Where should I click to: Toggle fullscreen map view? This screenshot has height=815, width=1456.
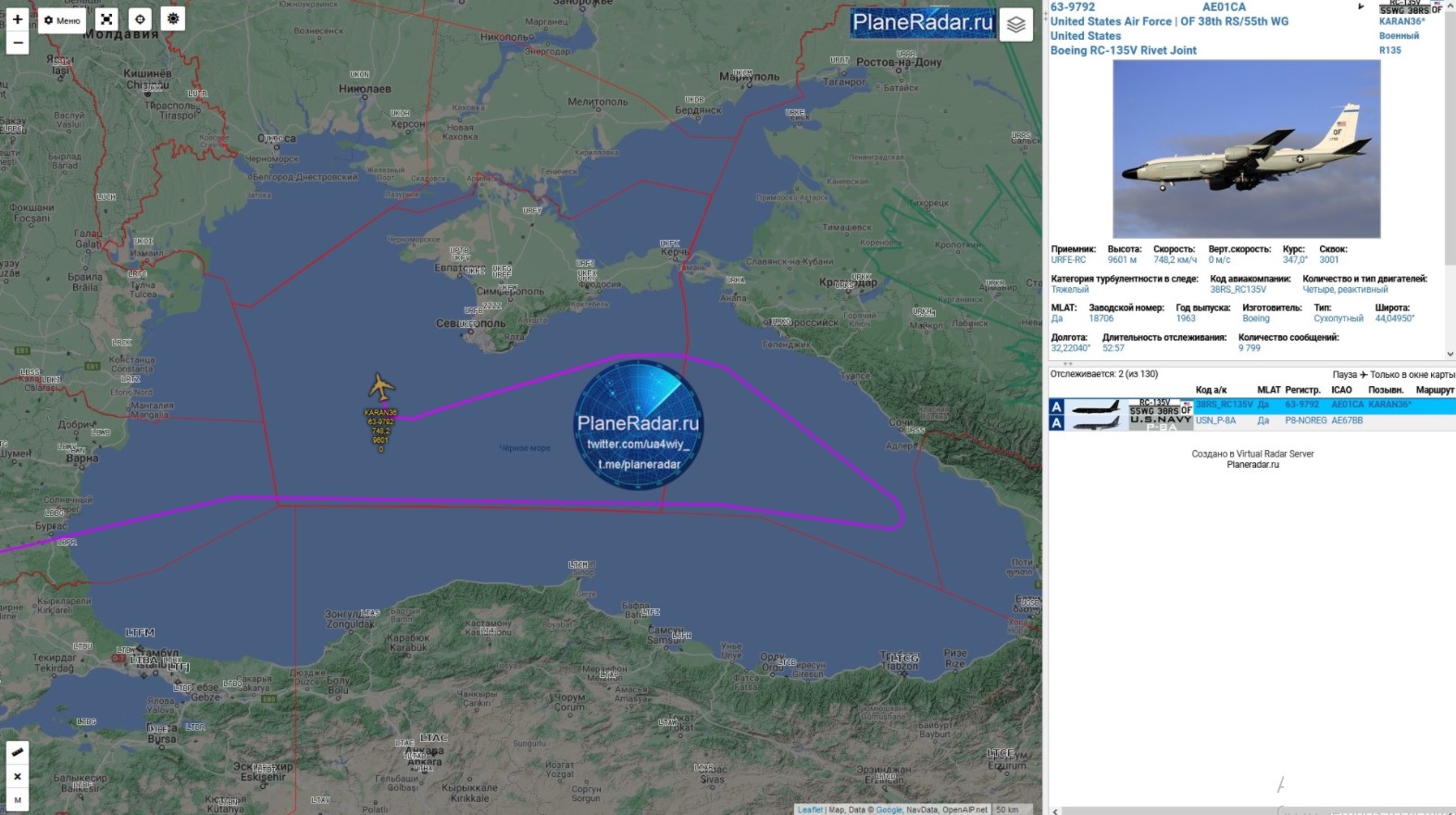pyautogui.click(x=107, y=19)
